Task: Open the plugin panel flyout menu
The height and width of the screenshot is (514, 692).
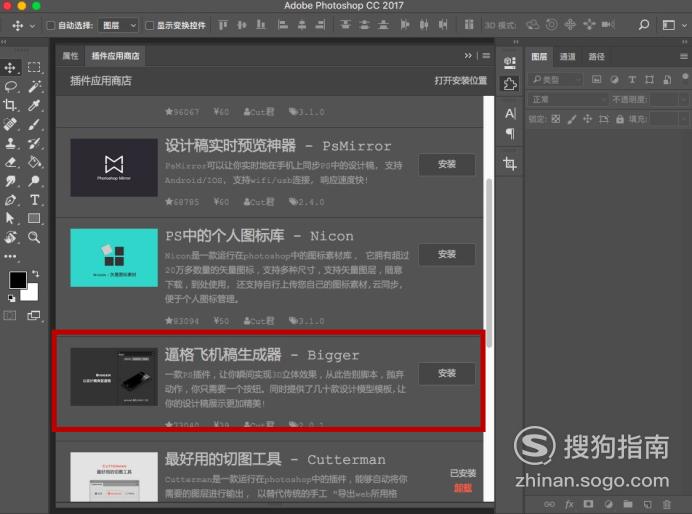Action: pyautogui.click(x=486, y=56)
